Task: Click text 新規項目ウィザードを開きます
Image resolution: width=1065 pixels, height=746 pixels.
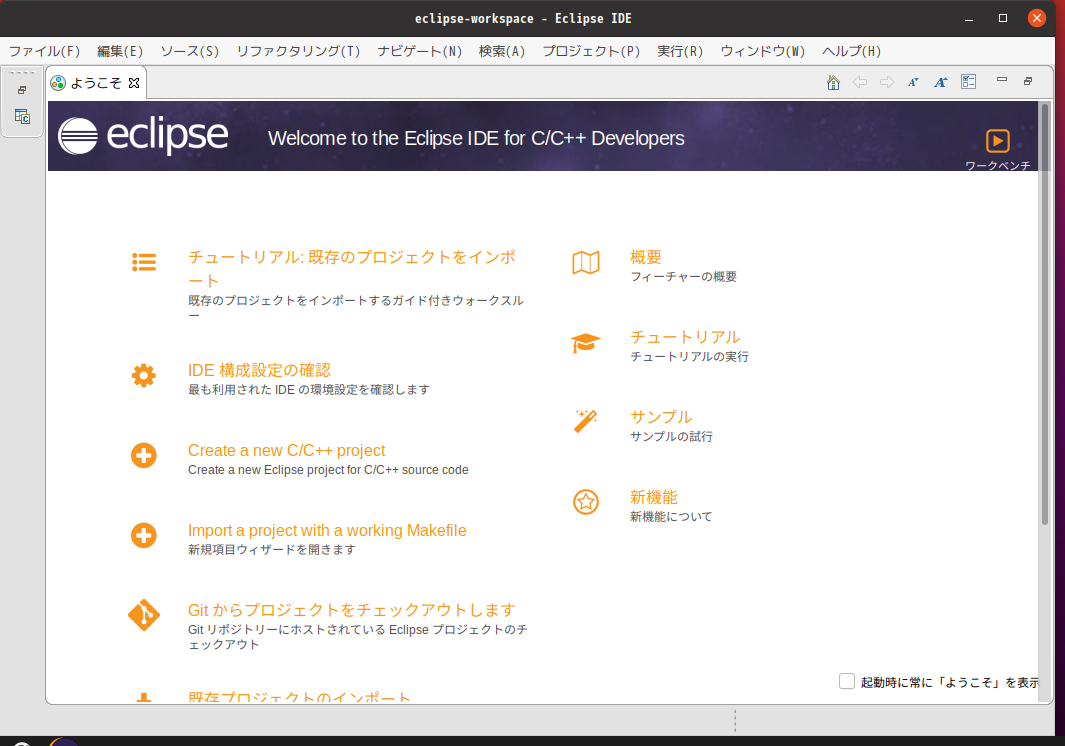Action: click(272, 550)
